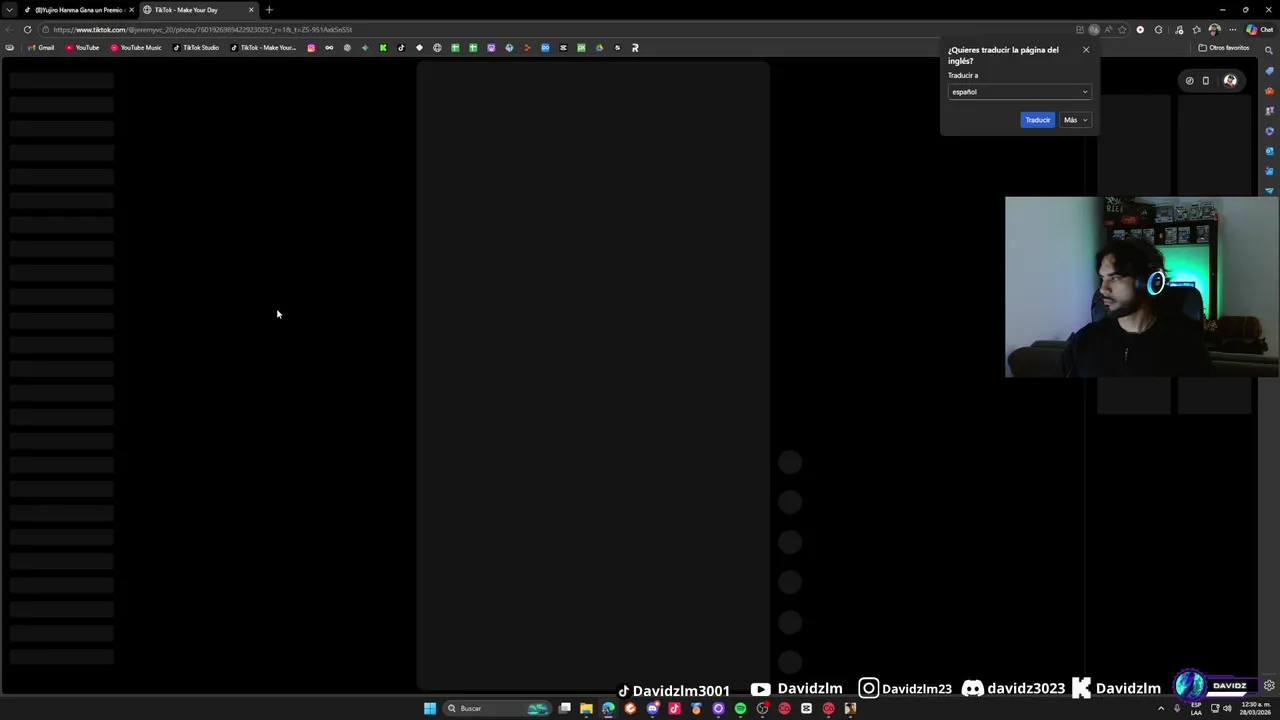Open the Edge sidebar shopping tag icon

click(1269, 71)
